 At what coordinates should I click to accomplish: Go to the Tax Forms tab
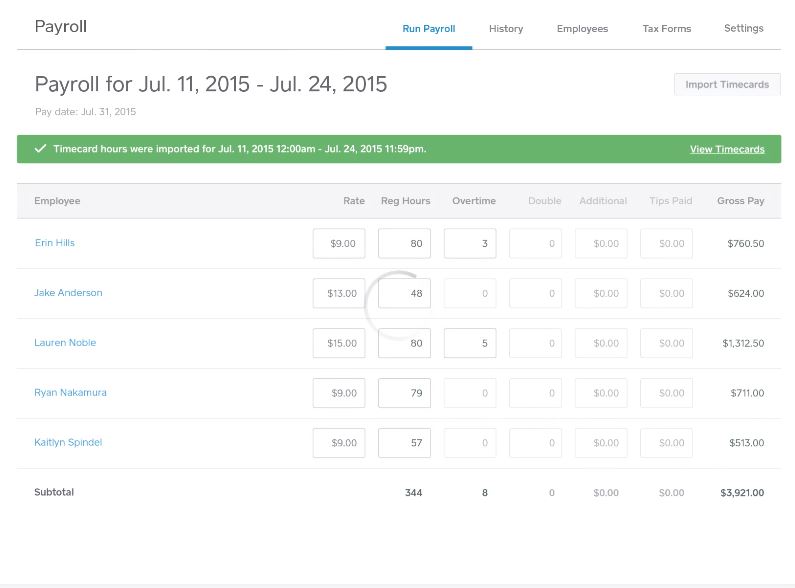tap(666, 29)
